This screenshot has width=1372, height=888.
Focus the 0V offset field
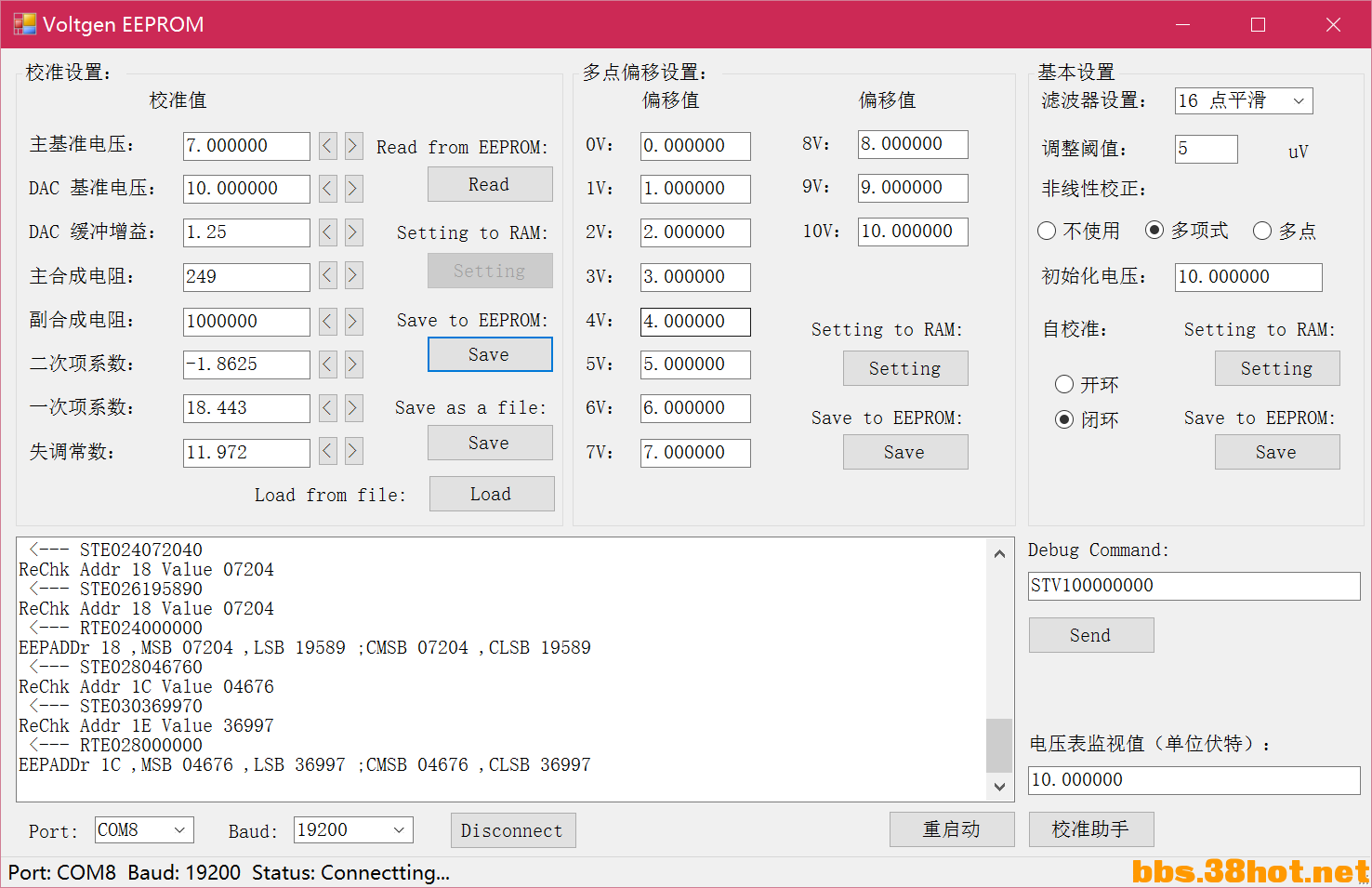pyautogui.click(x=695, y=146)
